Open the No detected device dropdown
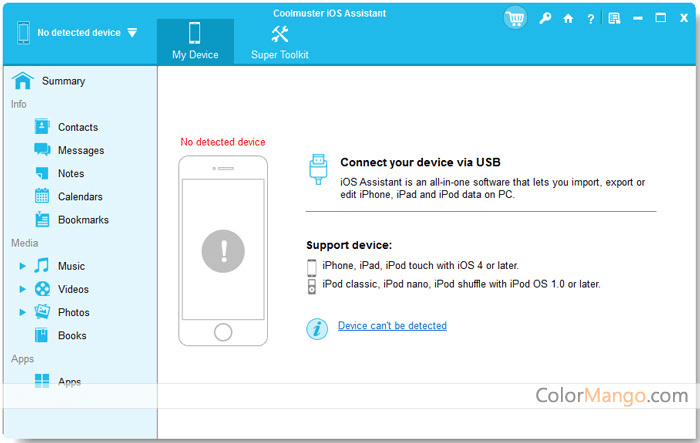Viewport: 700px width, 443px height. pos(132,33)
